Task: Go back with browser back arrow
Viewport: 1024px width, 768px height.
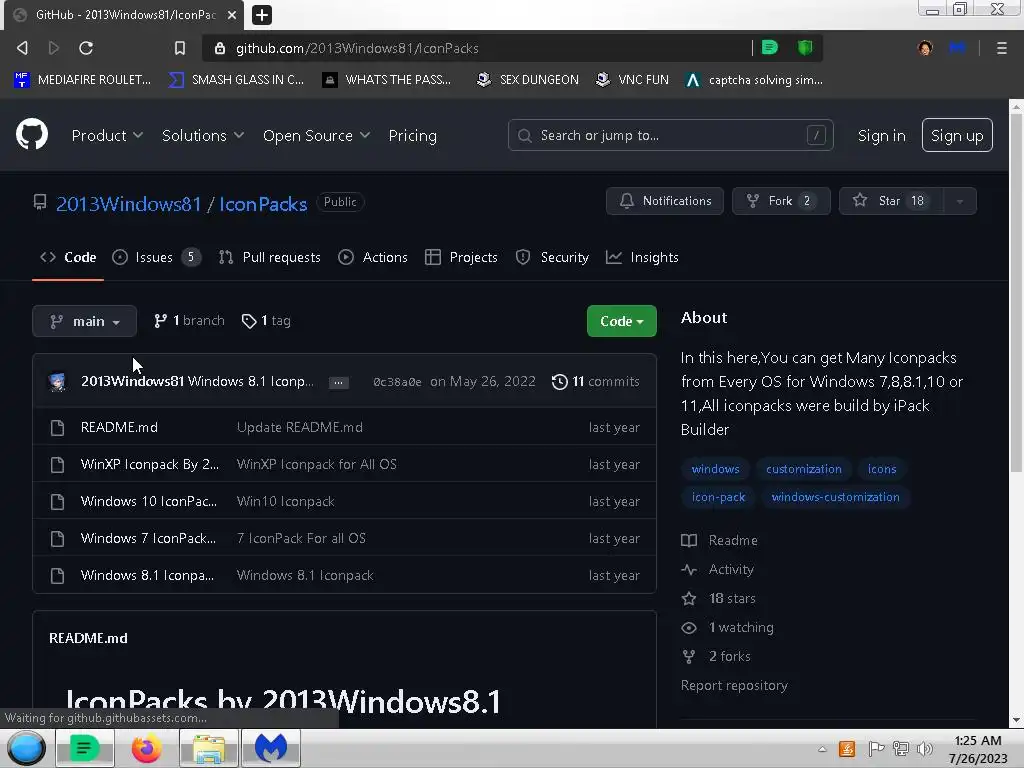Action: click(x=22, y=48)
